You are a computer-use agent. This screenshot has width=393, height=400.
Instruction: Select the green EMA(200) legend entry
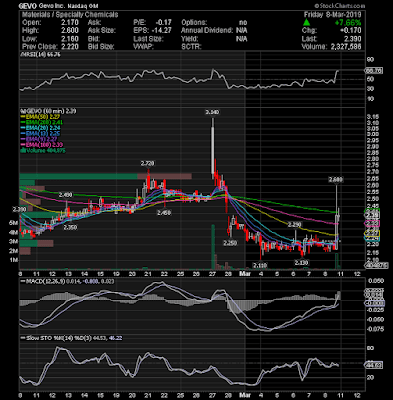point(42,122)
